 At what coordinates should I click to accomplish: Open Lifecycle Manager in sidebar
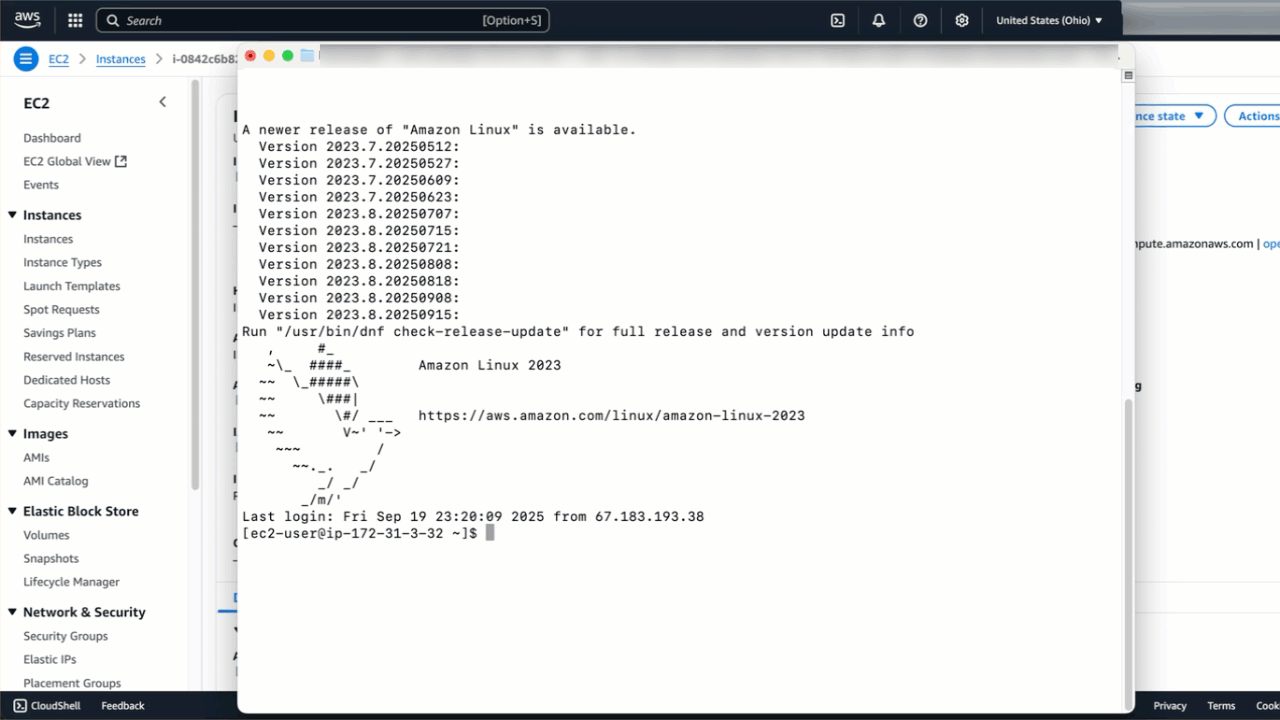(71, 582)
